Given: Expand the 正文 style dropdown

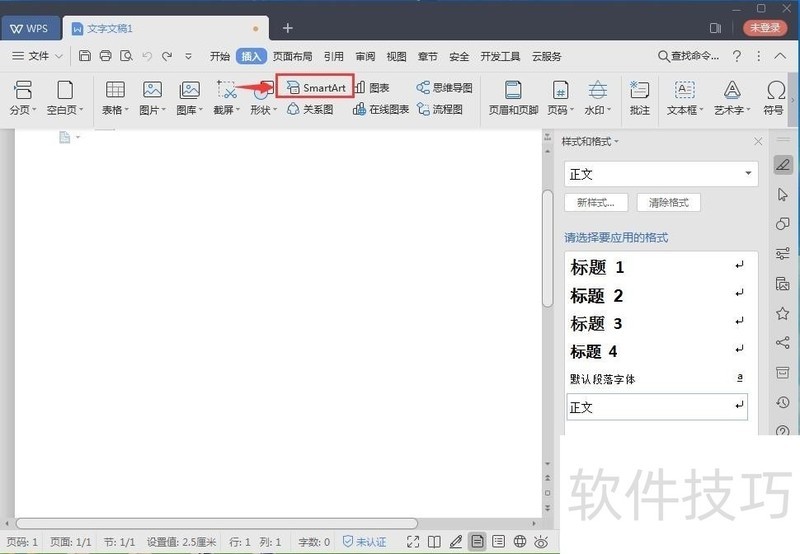Looking at the screenshot, I should [x=748, y=174].
